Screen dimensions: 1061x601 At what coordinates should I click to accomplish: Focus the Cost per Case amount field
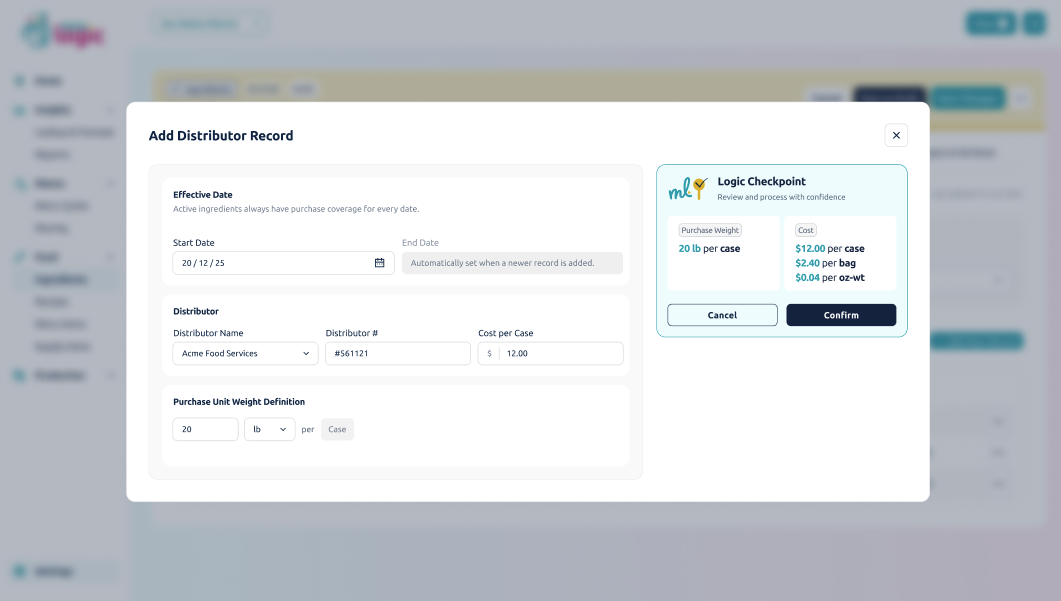[x=560, y=354]
